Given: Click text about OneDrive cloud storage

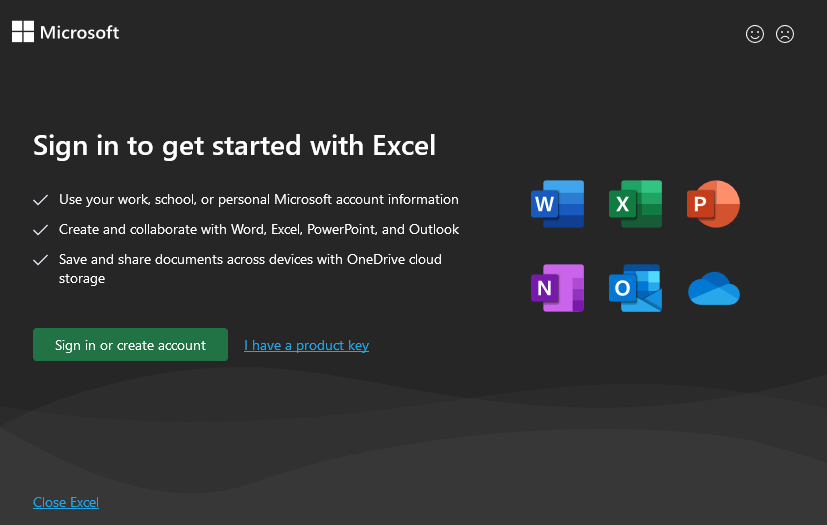Looking at the screenshot, I should [250, 269].
